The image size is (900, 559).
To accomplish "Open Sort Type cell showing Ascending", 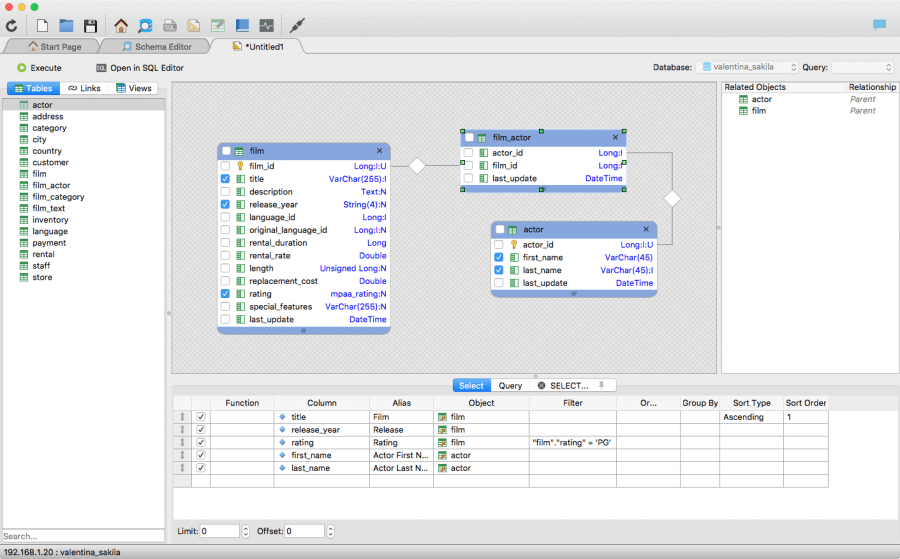I will [x=751, y=417].
